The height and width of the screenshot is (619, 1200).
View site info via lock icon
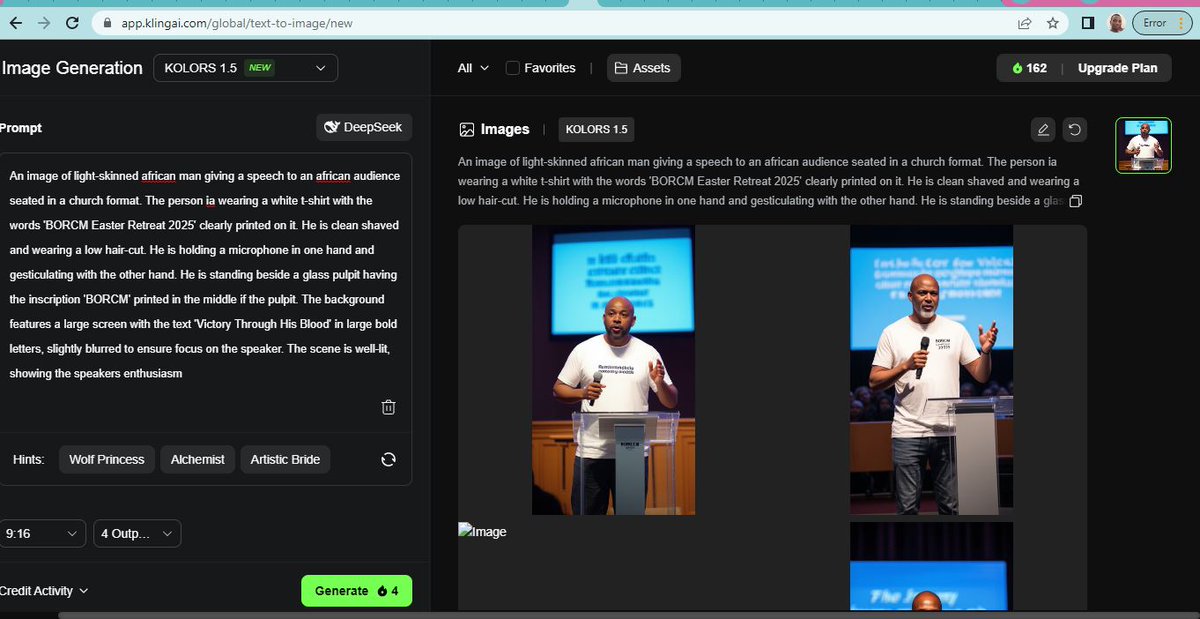click(107, 22)
